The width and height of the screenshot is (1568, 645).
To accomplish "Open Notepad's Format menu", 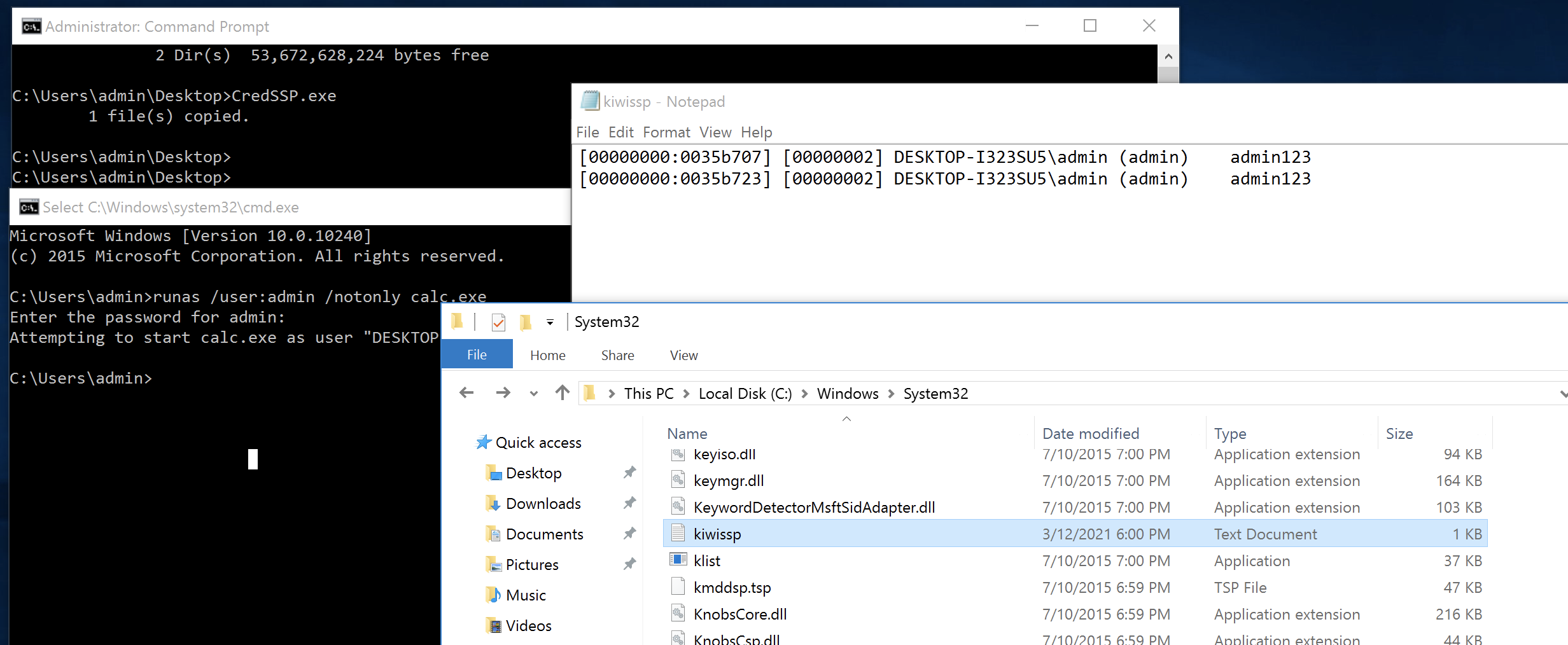I will coord(666,132).
